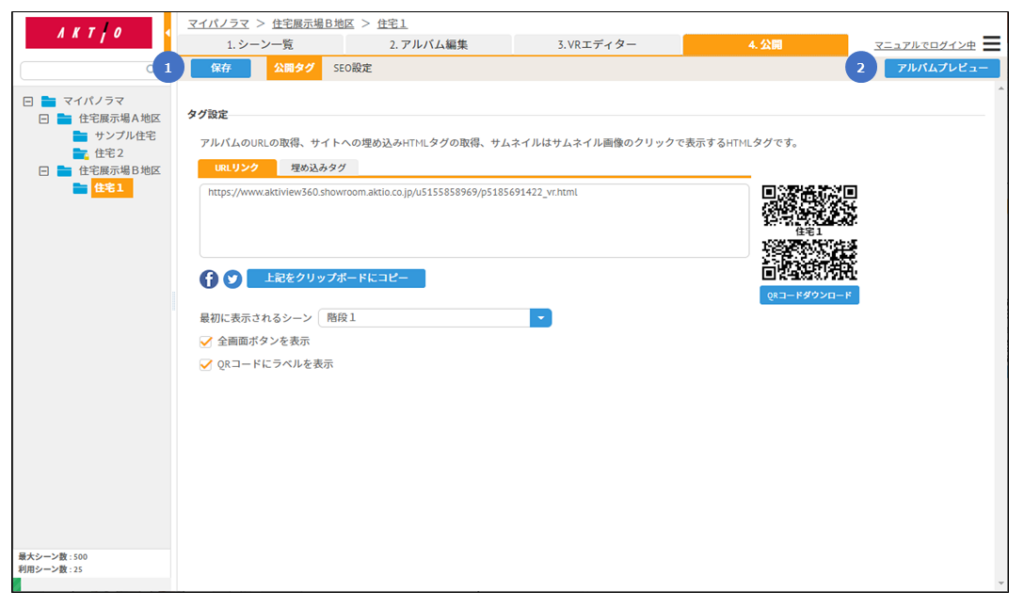Click the 住宅1 QR code image
Image resolution: width=1024 pixels, height=607 pixels.
809,205
